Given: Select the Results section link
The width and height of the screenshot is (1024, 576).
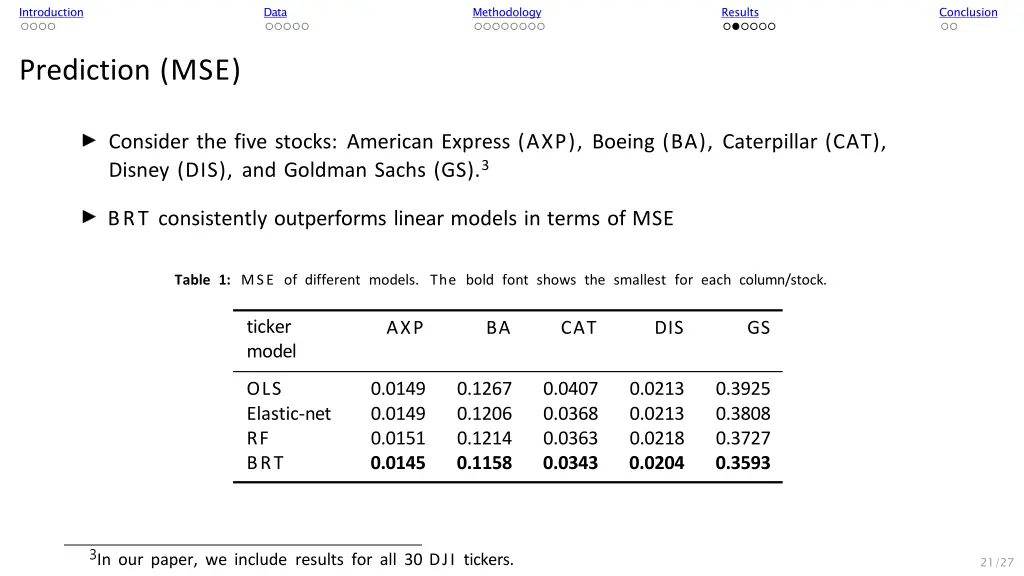Looking at the screenshot, I should (x=740, y=12).
